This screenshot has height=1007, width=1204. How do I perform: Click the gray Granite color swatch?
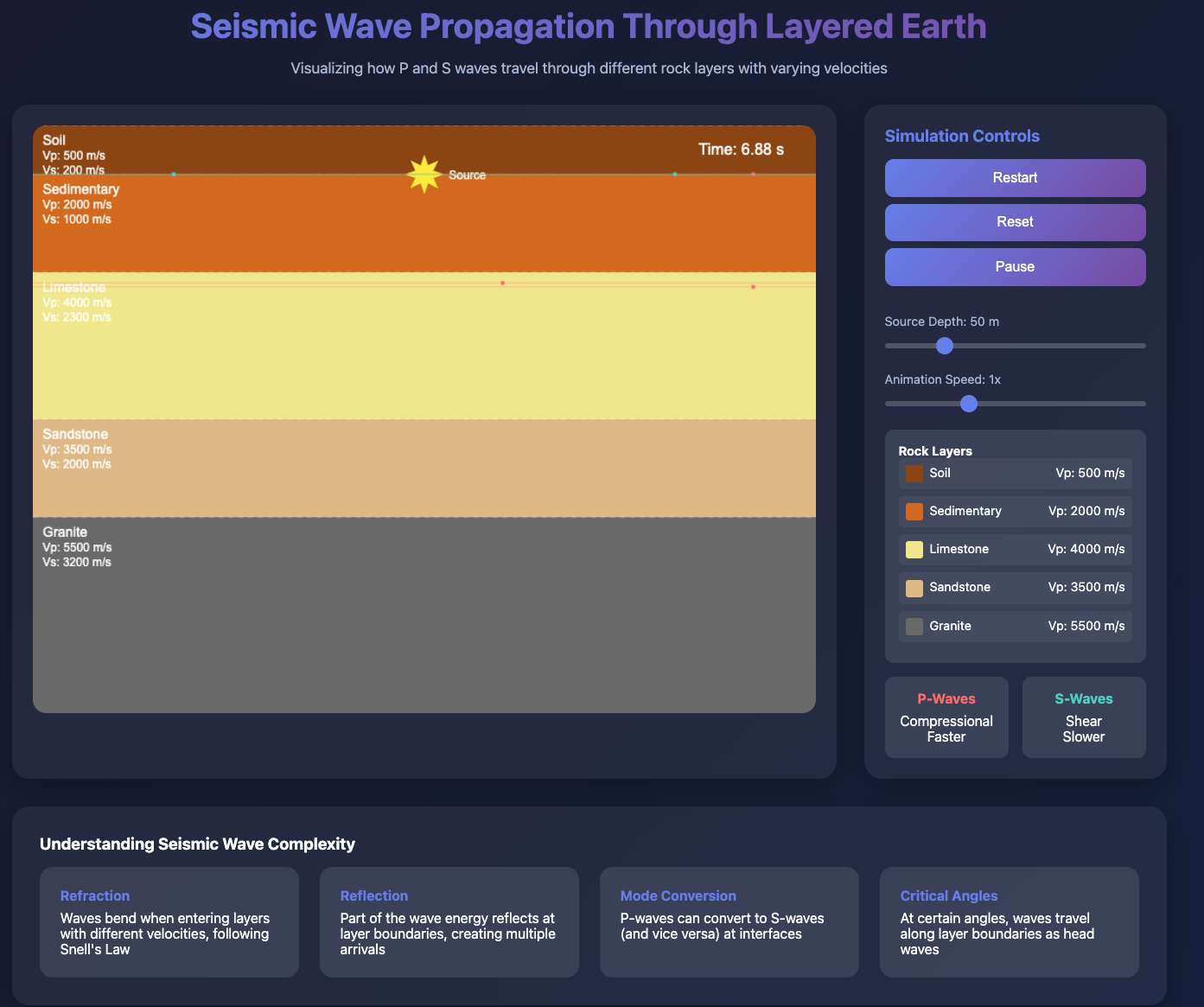point(914,627)
